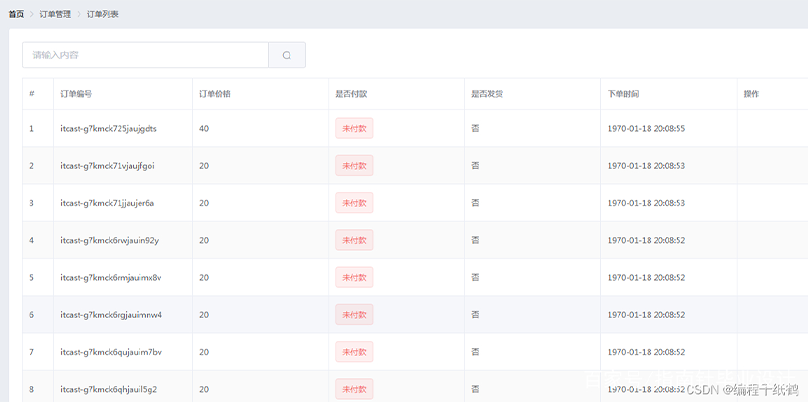Click the 下单时间 column header
This screenshot has height=402, width=808.
(x=623, y=94)
